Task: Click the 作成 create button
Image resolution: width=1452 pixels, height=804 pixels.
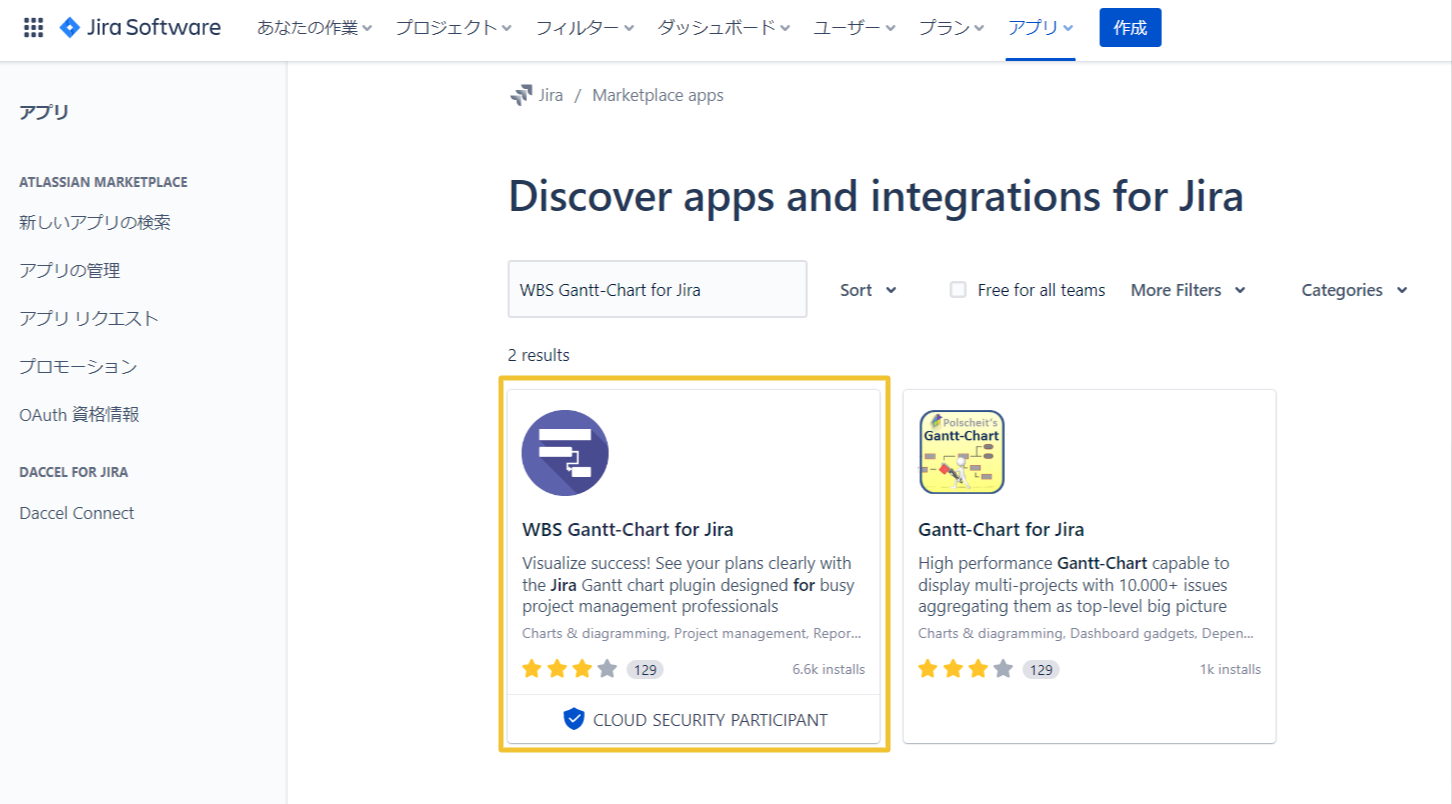Action: (x=1130, y=28)
